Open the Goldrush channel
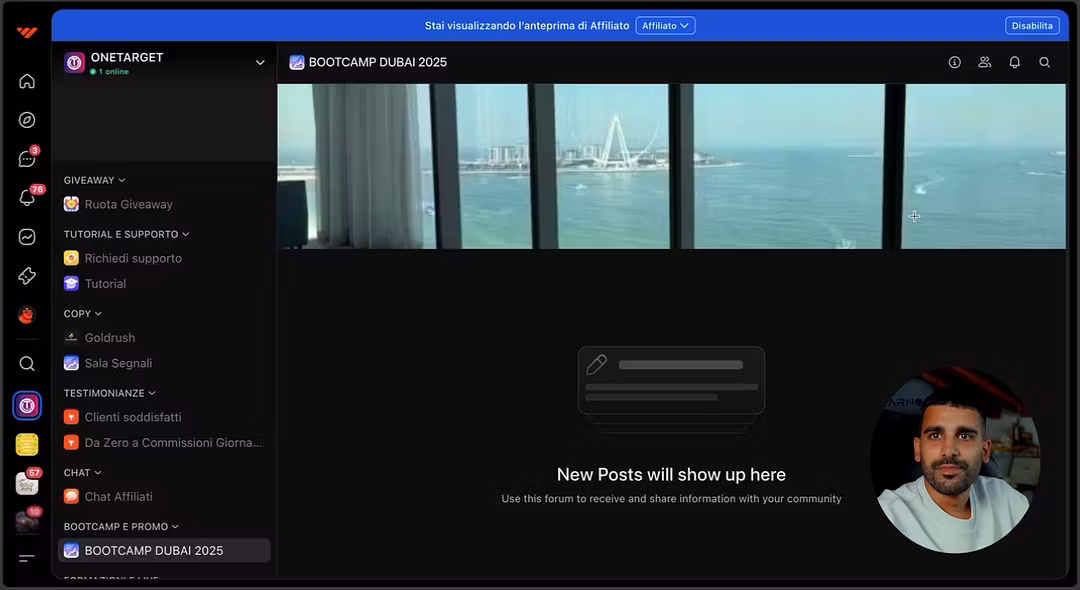 [164, 337]
